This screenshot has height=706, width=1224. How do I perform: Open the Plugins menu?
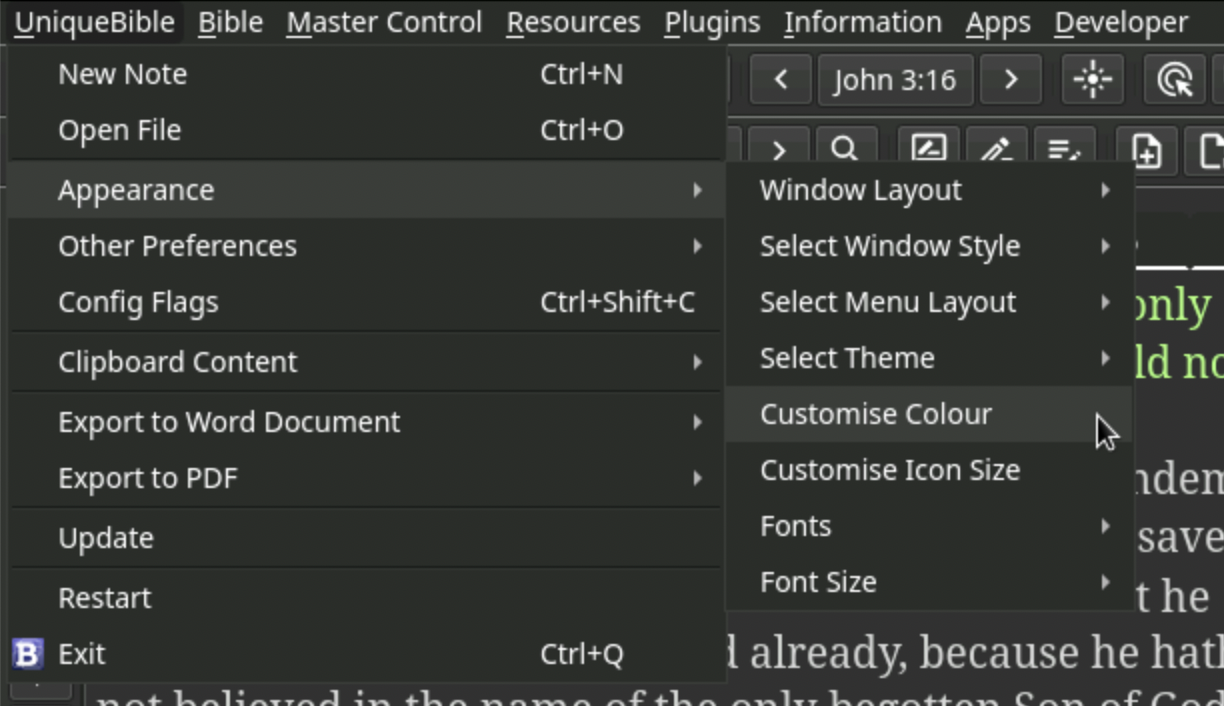[x=712, y=22]
